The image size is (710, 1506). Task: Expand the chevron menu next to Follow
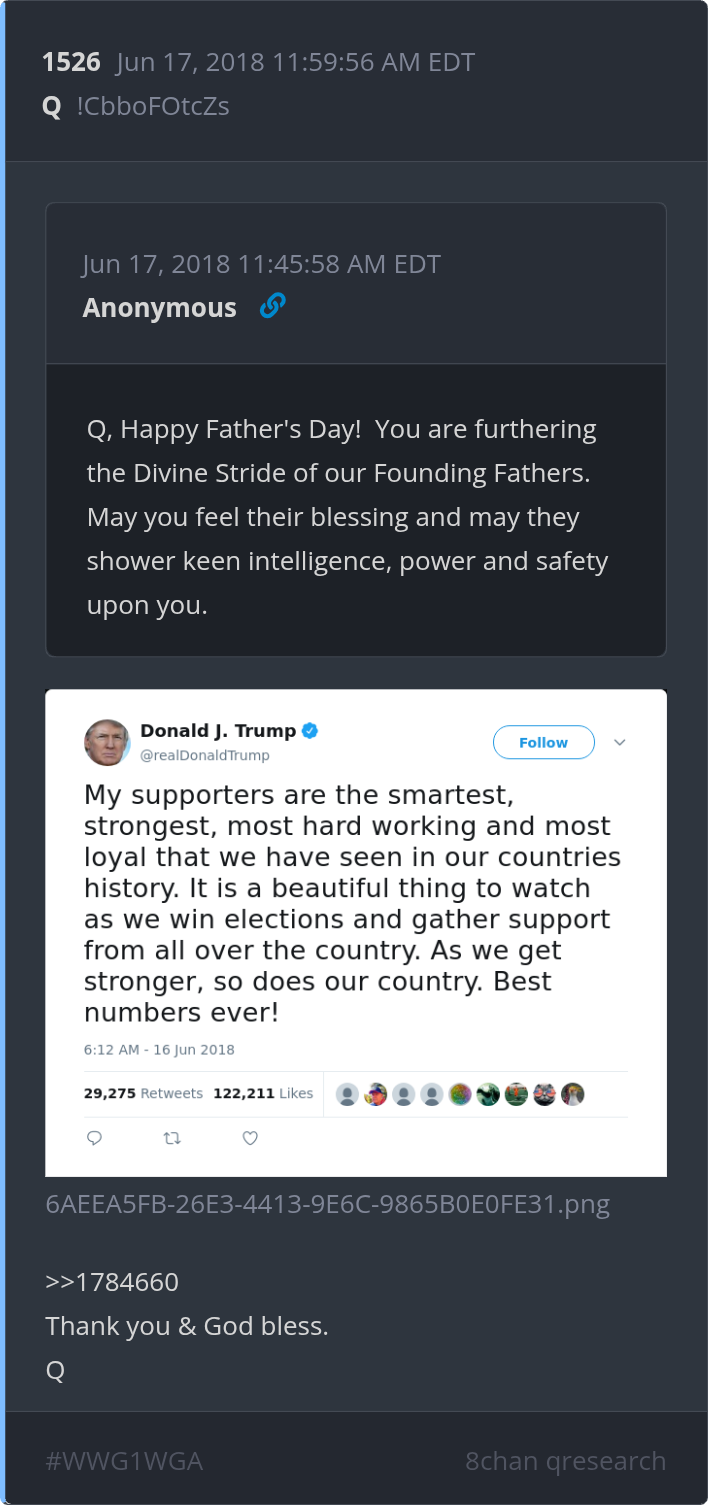click(620, 742)
